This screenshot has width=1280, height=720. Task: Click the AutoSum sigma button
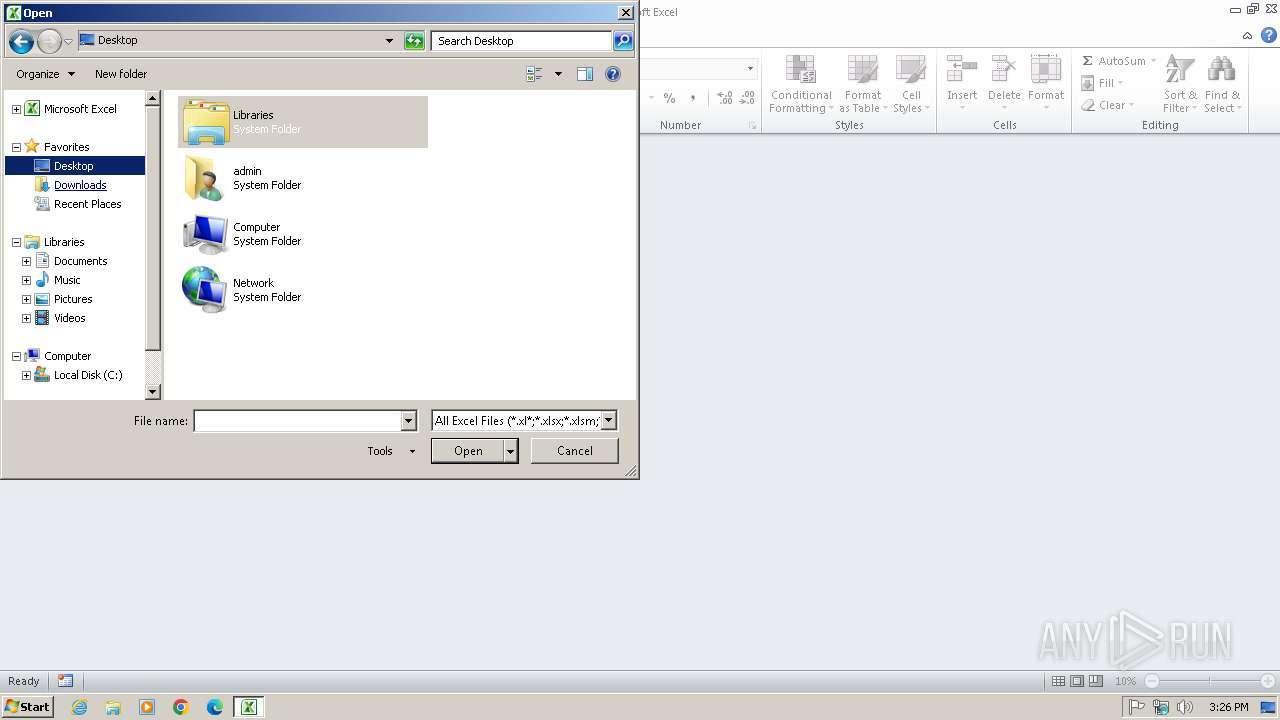click(x=1118, y=61)
